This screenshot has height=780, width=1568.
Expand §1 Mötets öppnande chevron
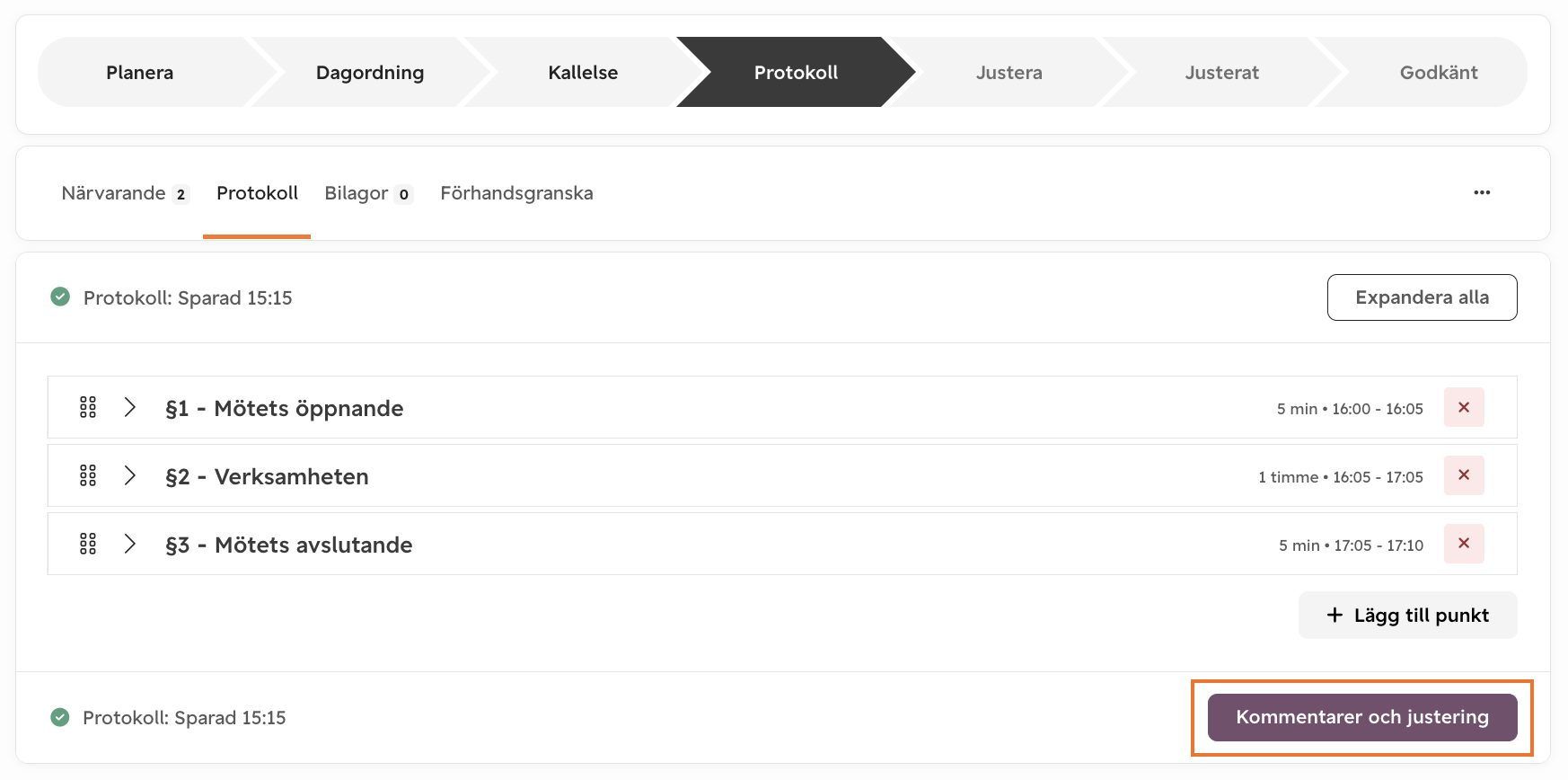tap(130, 407)
